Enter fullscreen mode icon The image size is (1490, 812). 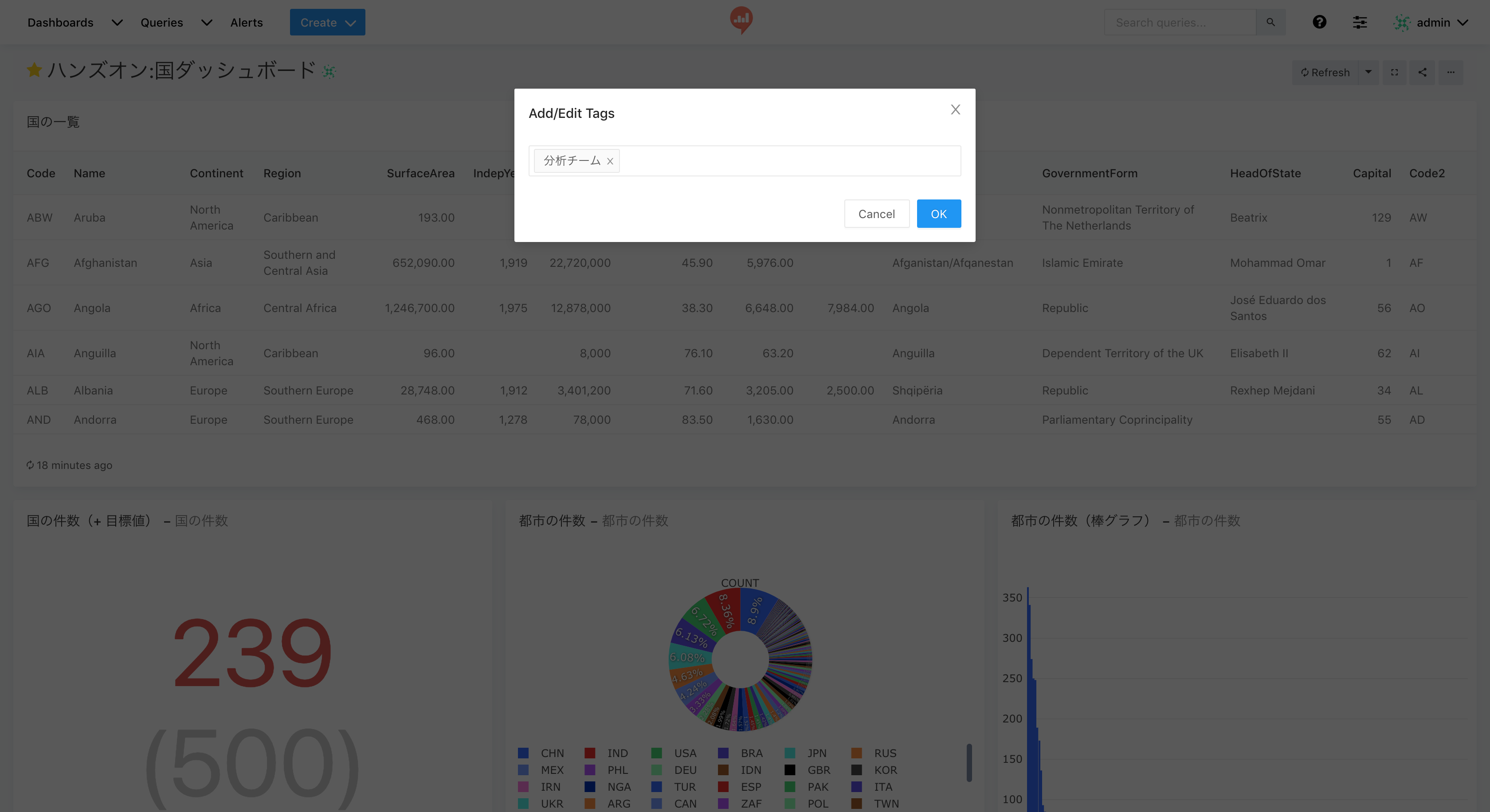click(1395, 72)
